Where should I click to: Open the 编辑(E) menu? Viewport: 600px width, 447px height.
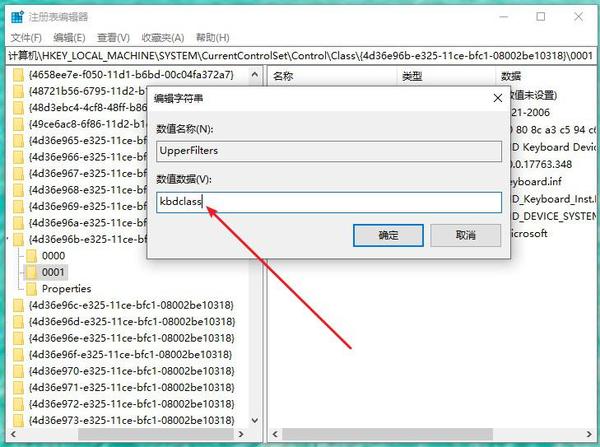coord(69,38)
